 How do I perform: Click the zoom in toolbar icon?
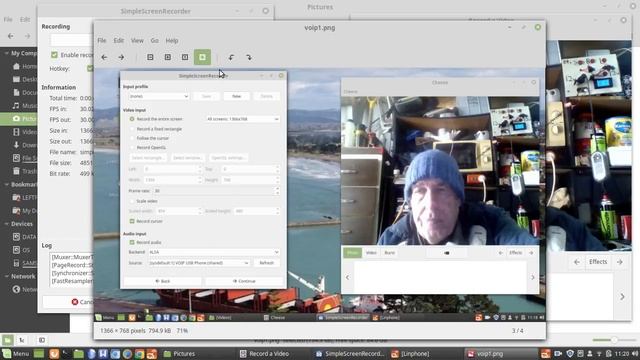click(x=168, y=57)
